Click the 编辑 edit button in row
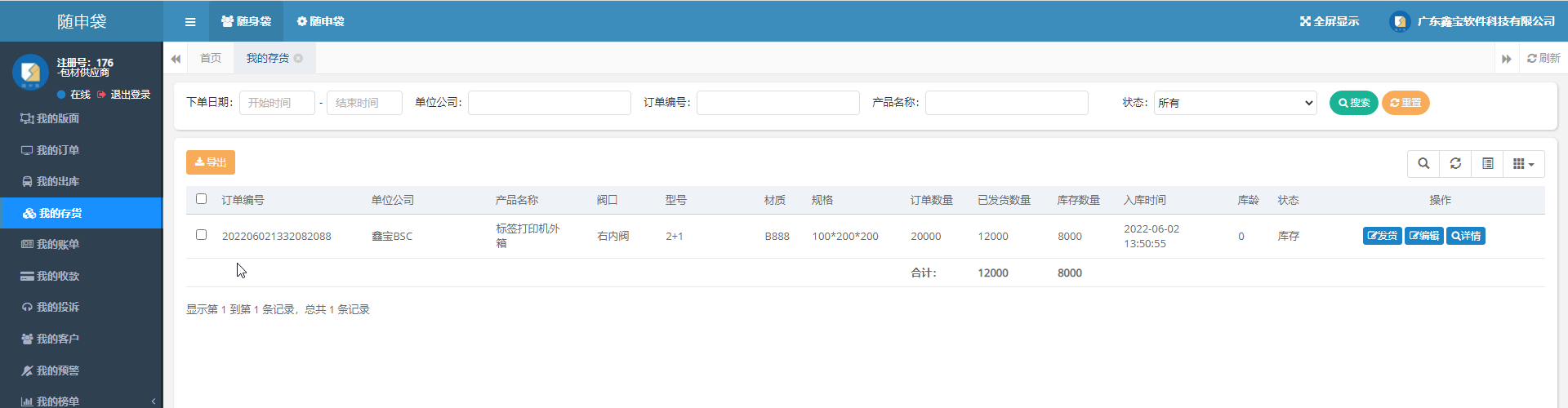Screen dimensions: 1568x408 click(x=1424, y=236)
